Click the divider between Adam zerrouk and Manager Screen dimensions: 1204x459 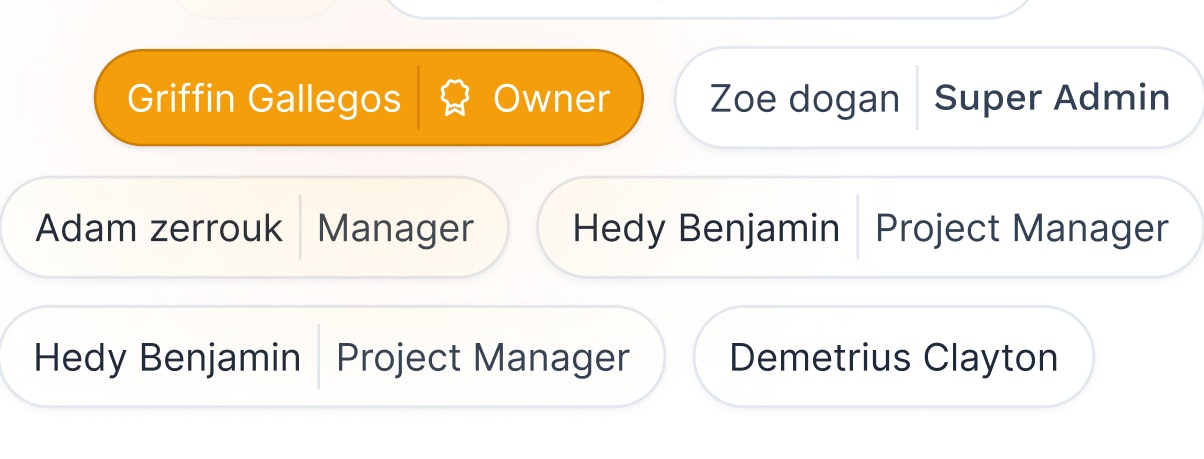tap(300, 228)
